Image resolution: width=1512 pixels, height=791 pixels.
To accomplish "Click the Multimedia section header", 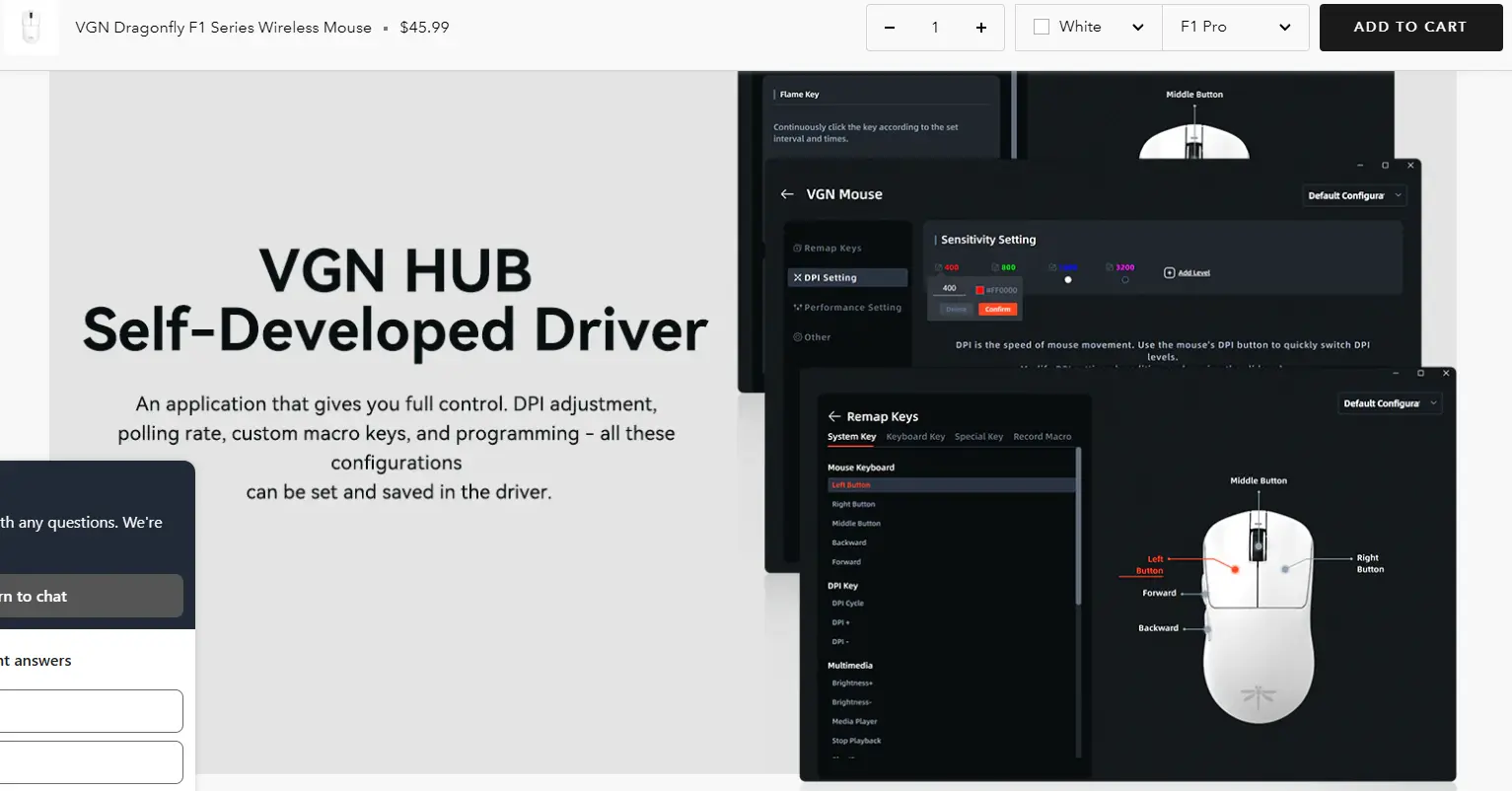I will pos(850,666).
